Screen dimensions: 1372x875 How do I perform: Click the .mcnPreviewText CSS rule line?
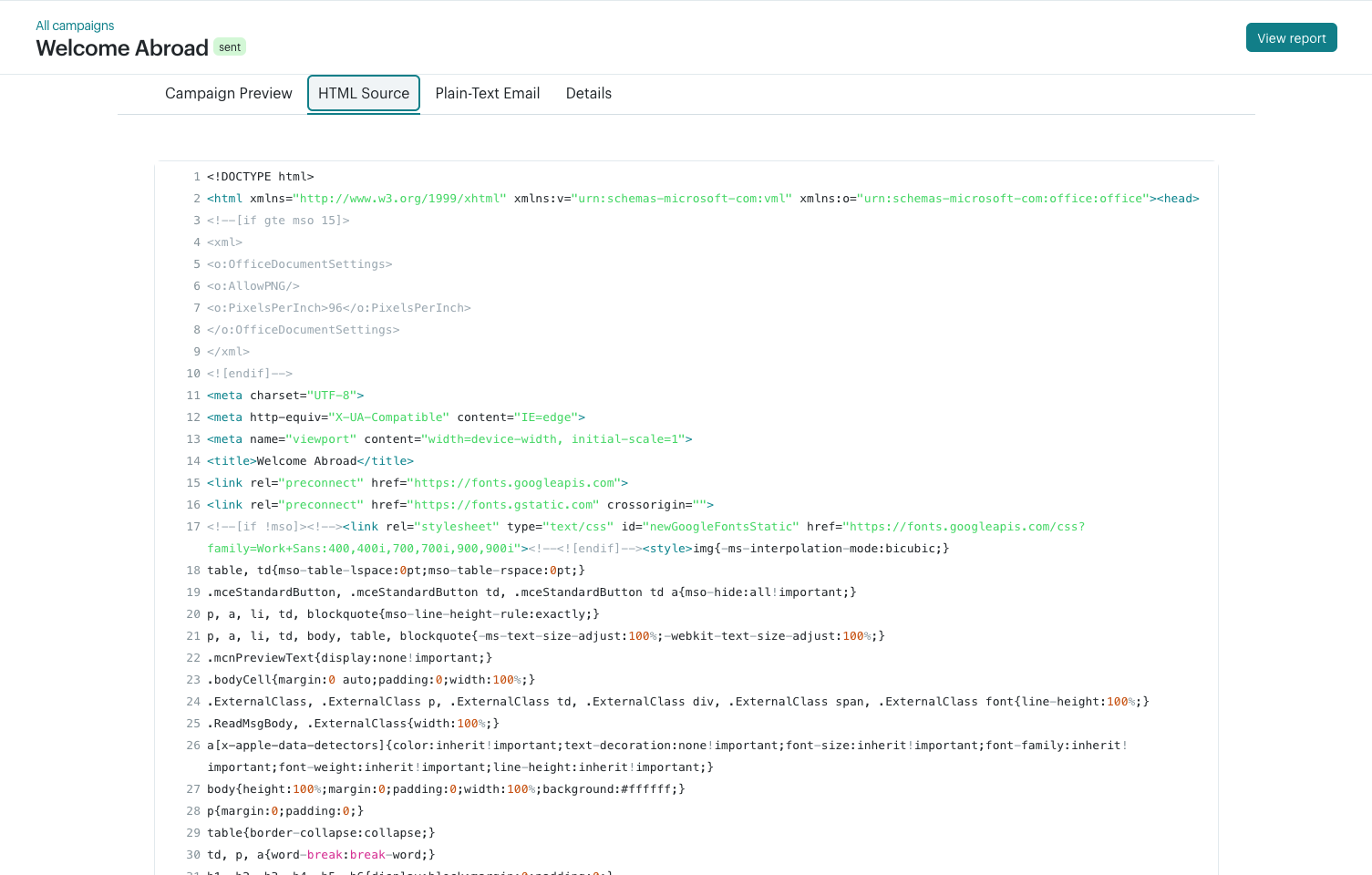[349, 658]
